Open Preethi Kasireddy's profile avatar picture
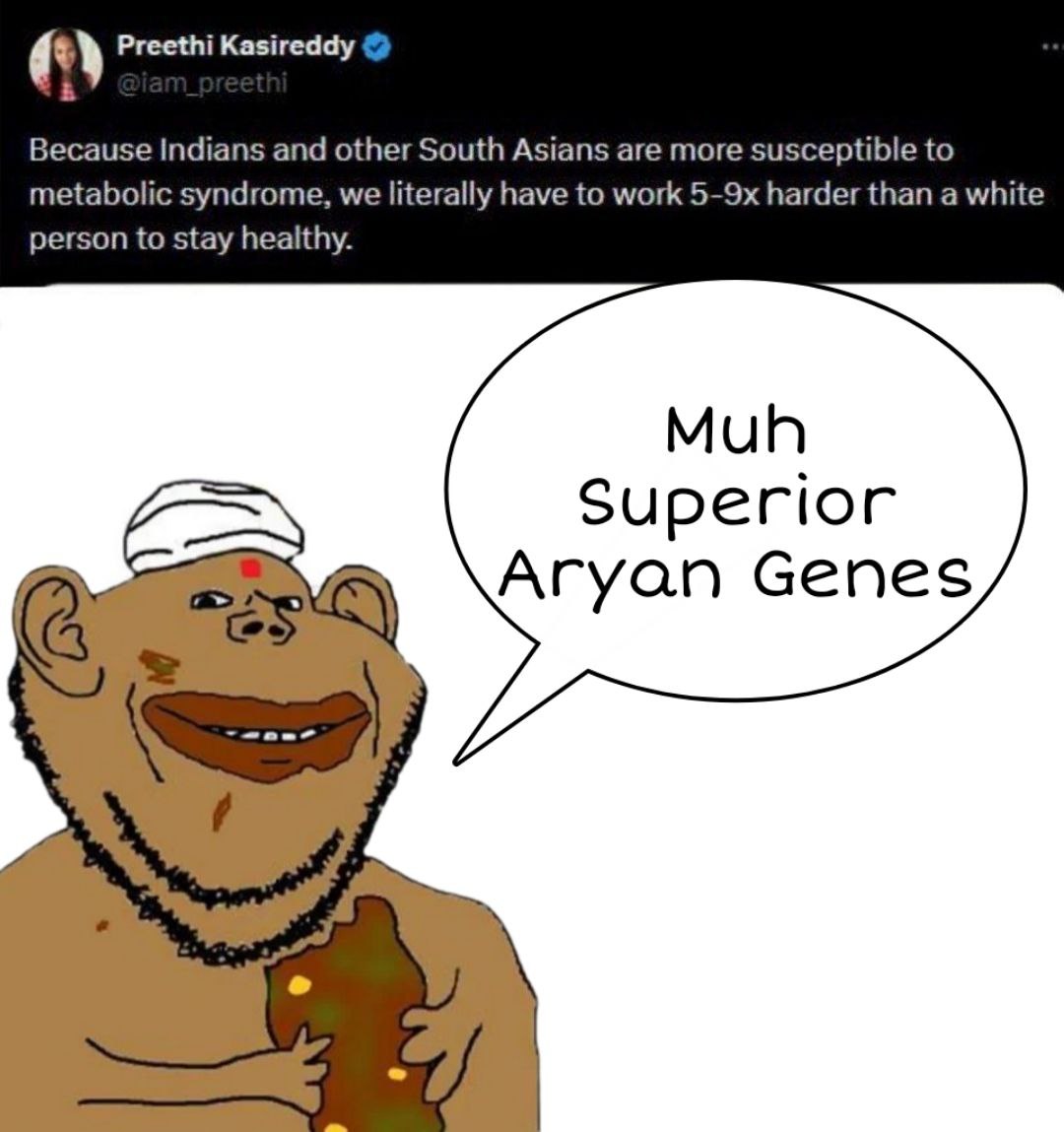1064x1132 pixels. tap(65, 63)
